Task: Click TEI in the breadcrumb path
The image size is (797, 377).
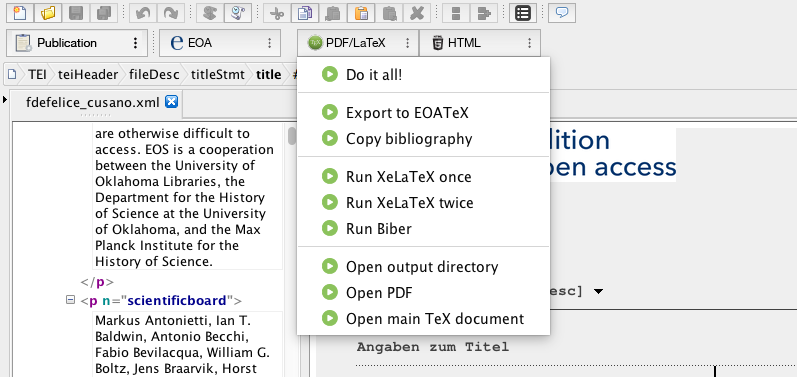Action: (37, 75)
